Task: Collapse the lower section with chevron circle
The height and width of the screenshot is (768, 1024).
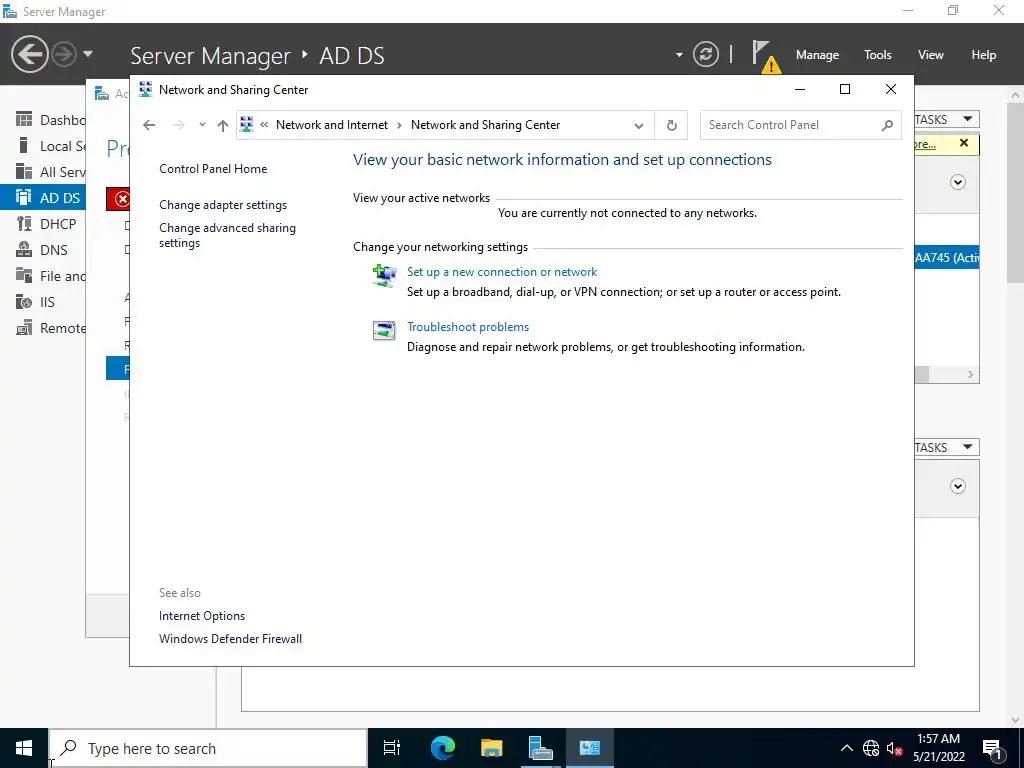Action: click(957, 486)
